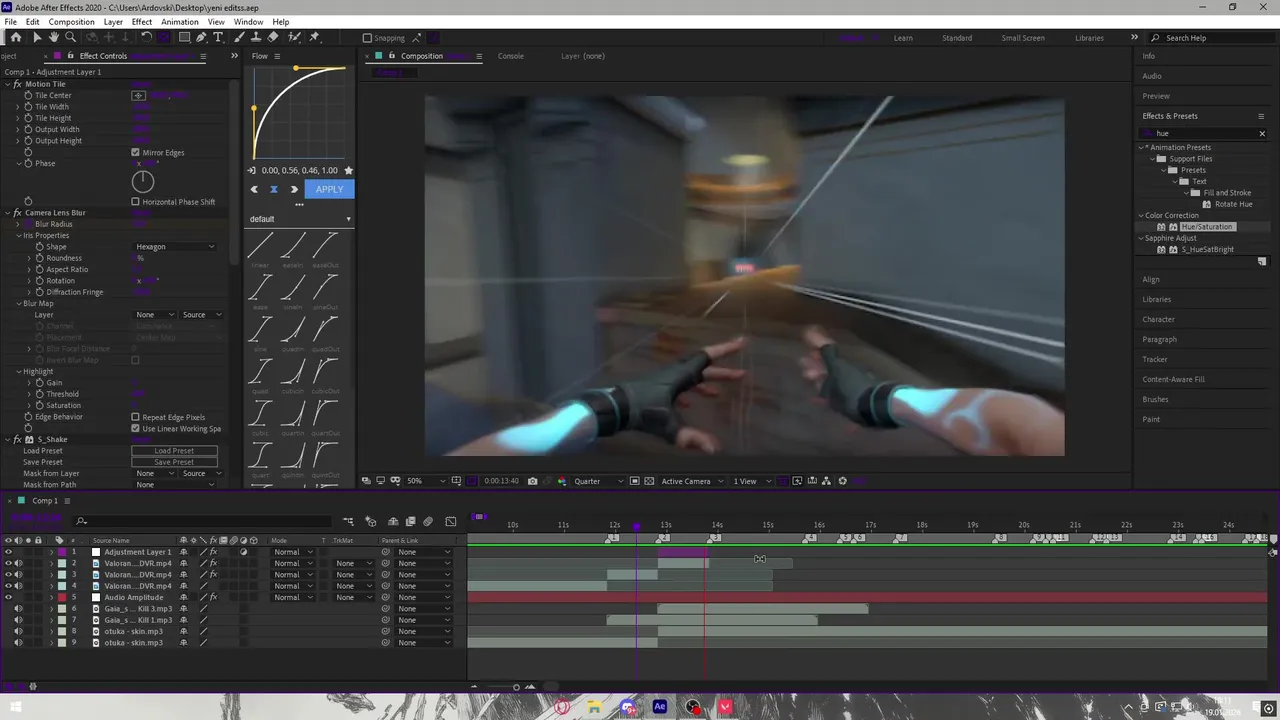Mute the Gaia_s Kill 3.mp3 audio layer

tap(18, 609)
